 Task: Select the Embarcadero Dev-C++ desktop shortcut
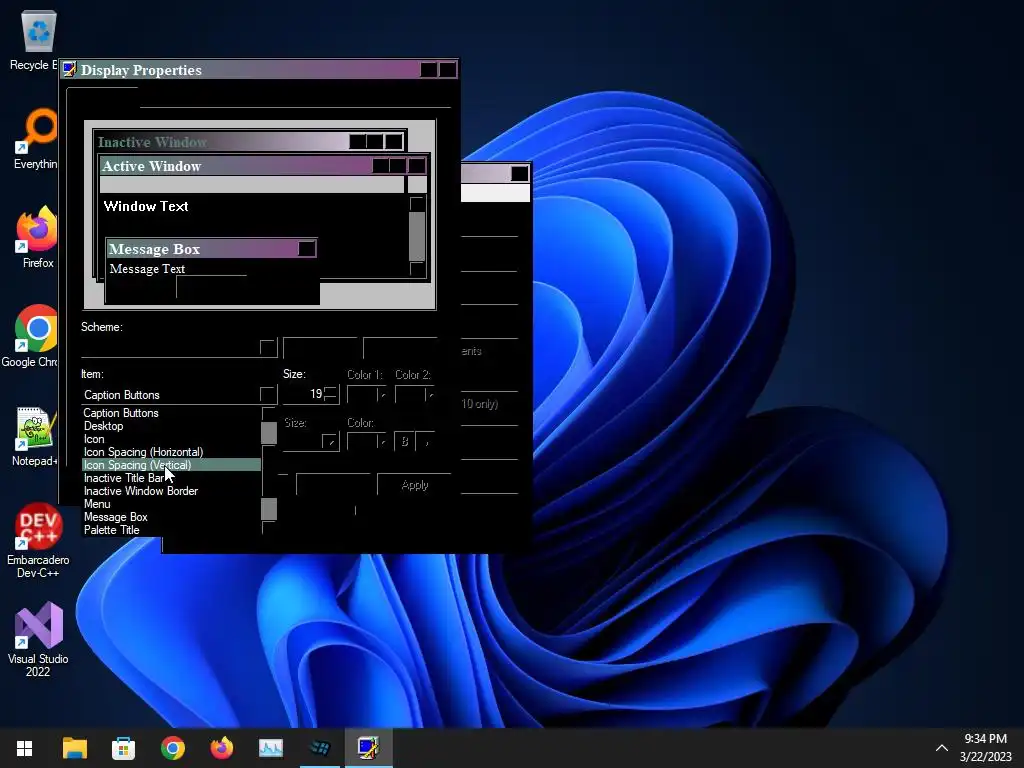click(38, 541)
